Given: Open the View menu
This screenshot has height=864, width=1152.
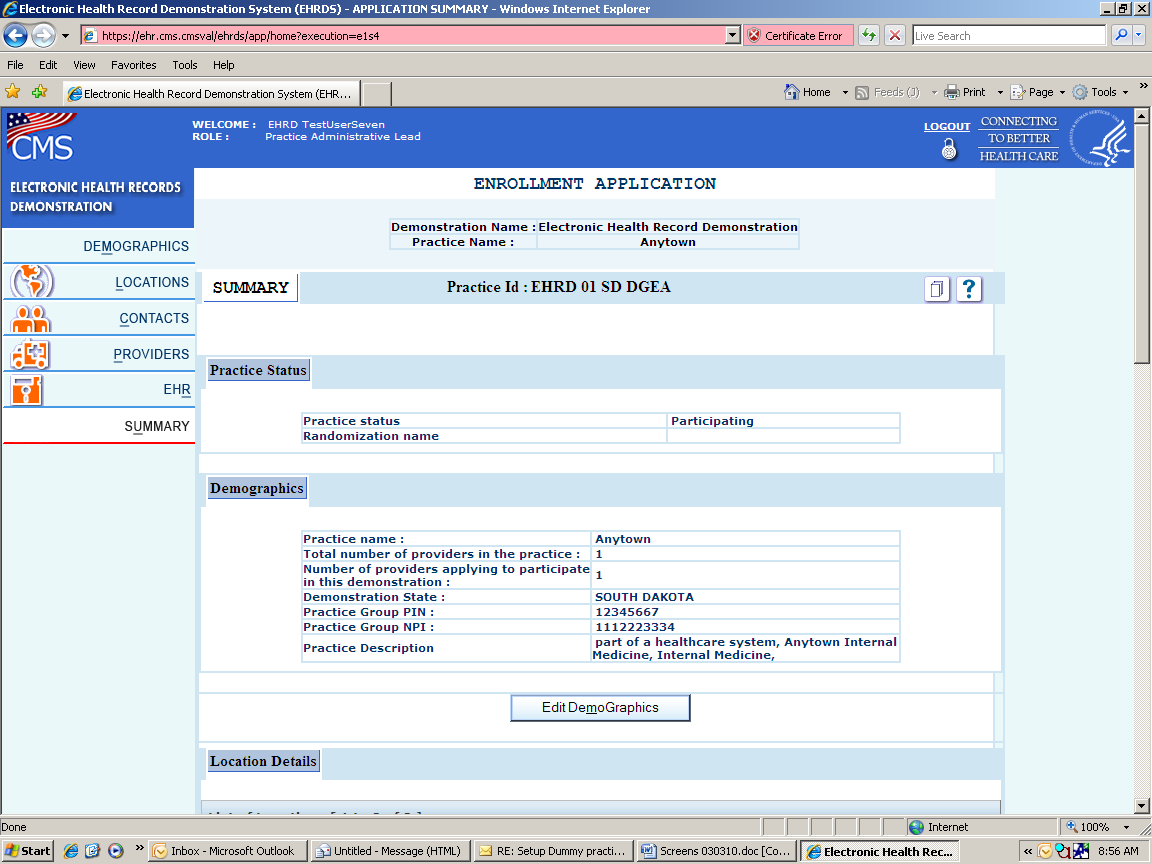Looking at the screenshot, I should 84,65.
